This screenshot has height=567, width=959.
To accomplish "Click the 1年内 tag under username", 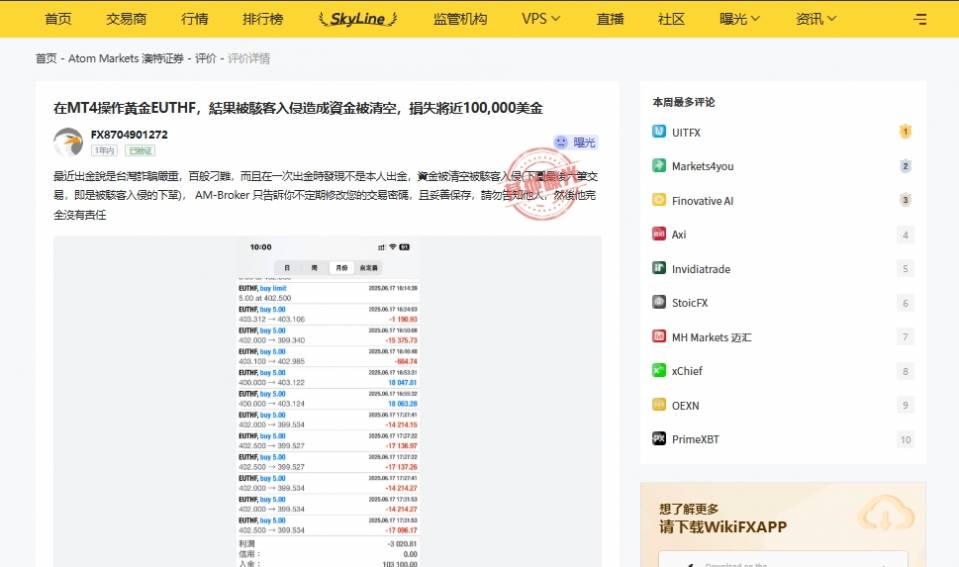I will (x=104, y=150).
